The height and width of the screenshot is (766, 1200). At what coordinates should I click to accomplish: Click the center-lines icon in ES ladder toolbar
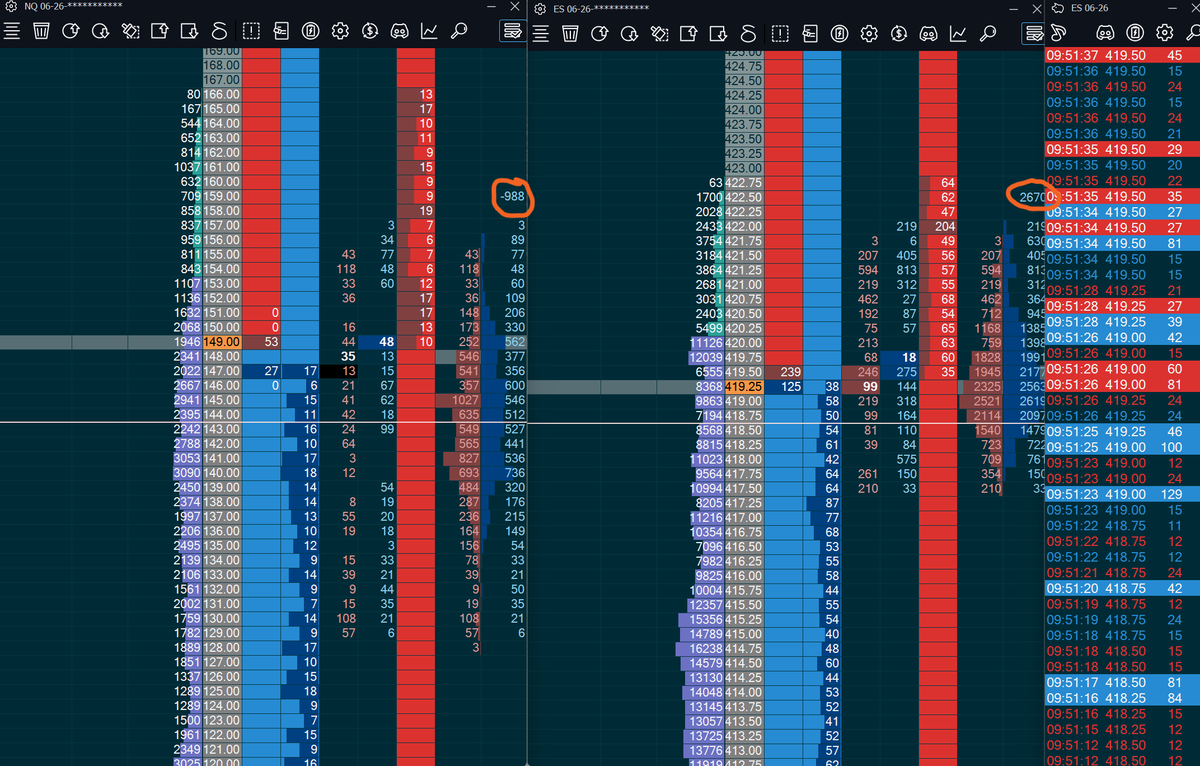click(x=541, y=32)
